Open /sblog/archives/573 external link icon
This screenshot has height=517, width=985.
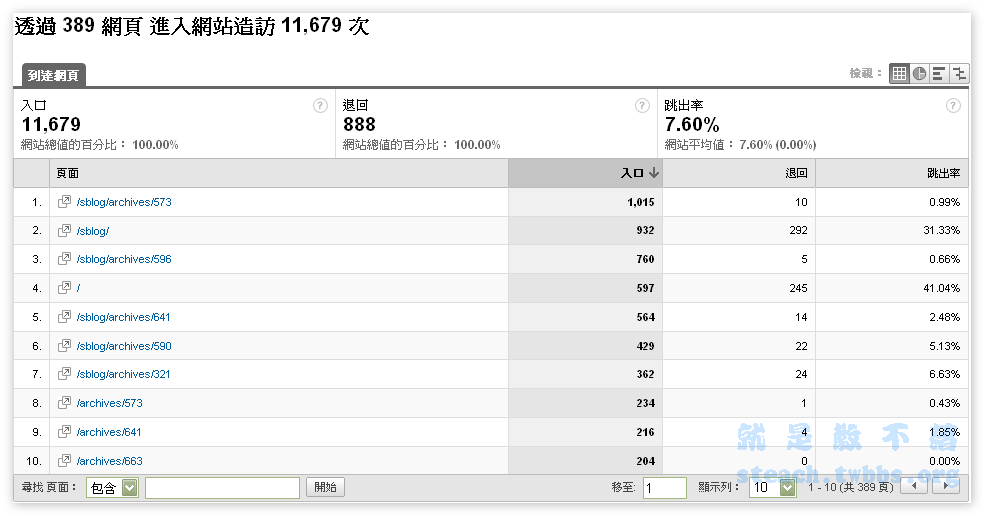(x=64, y=202)
